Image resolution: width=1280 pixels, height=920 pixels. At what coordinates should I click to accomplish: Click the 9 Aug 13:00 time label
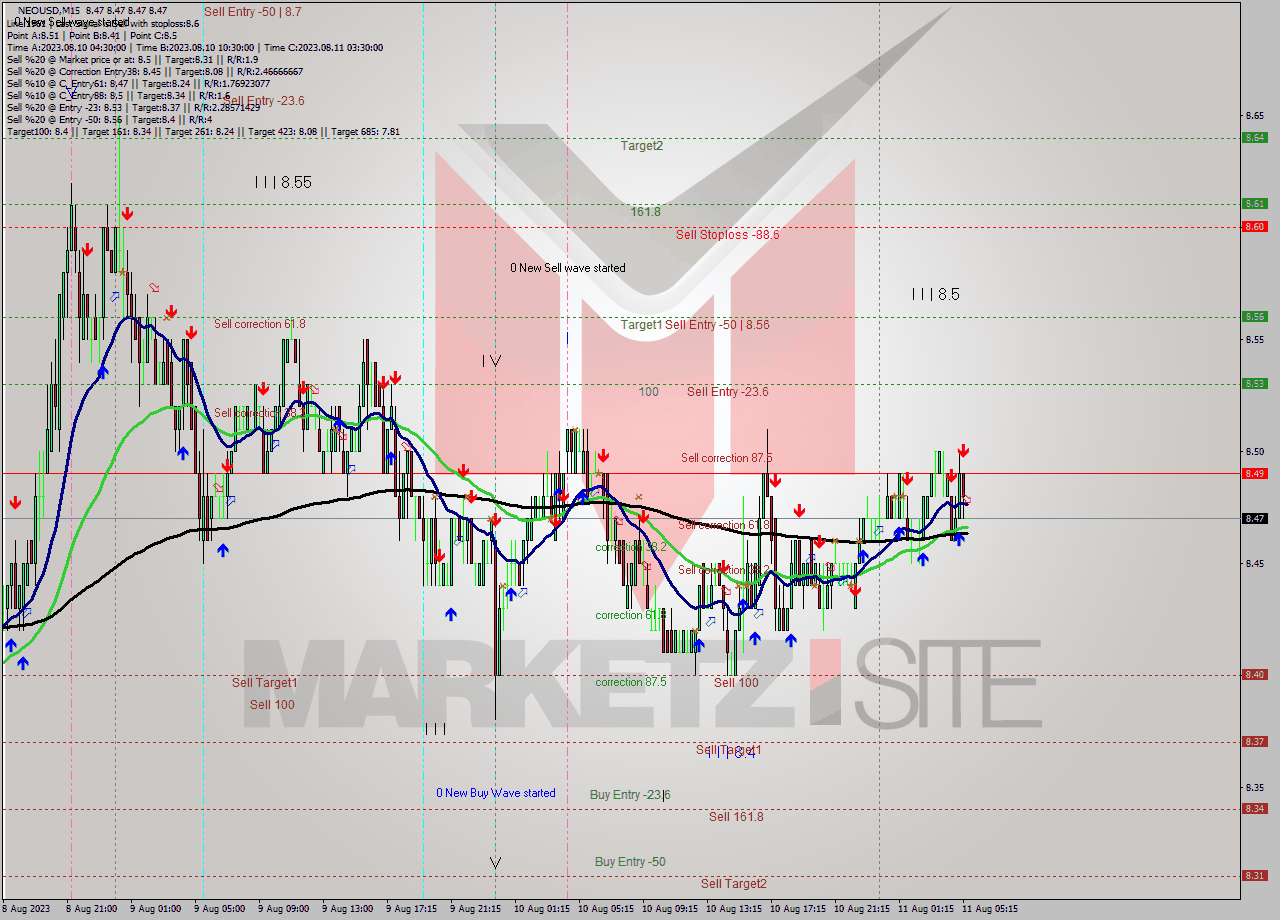[x=347, y=909]
